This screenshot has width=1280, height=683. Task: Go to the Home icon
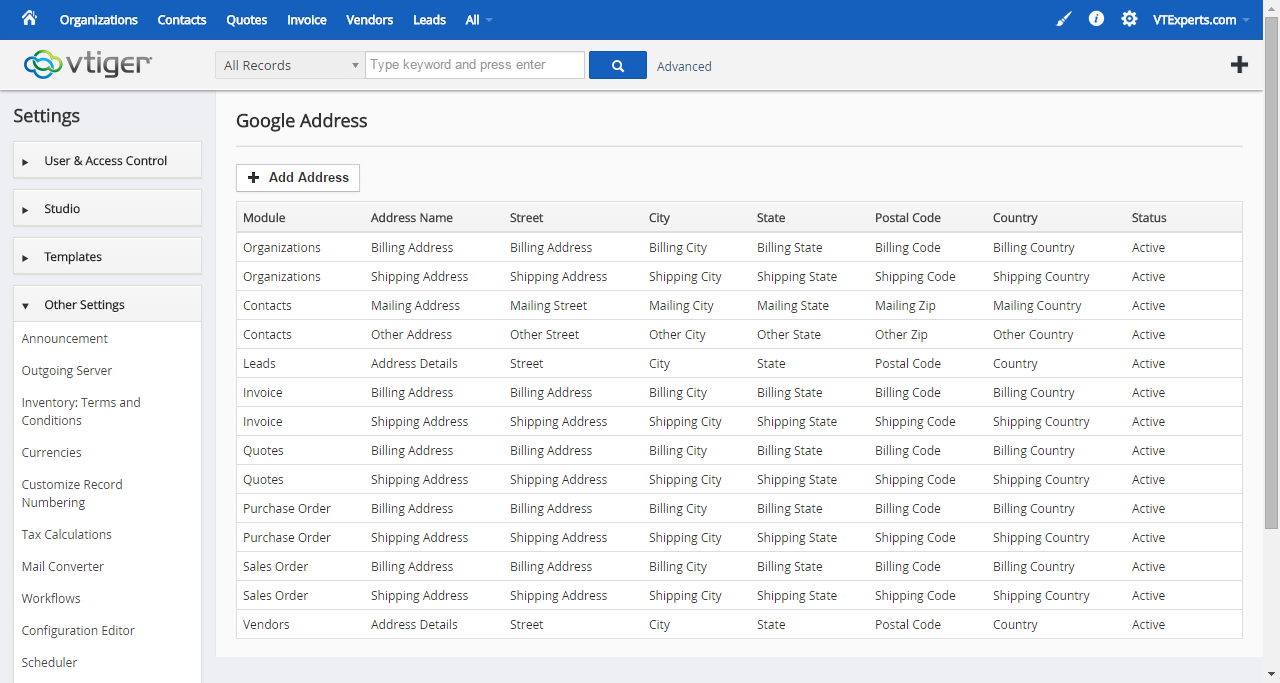point(29,18)
